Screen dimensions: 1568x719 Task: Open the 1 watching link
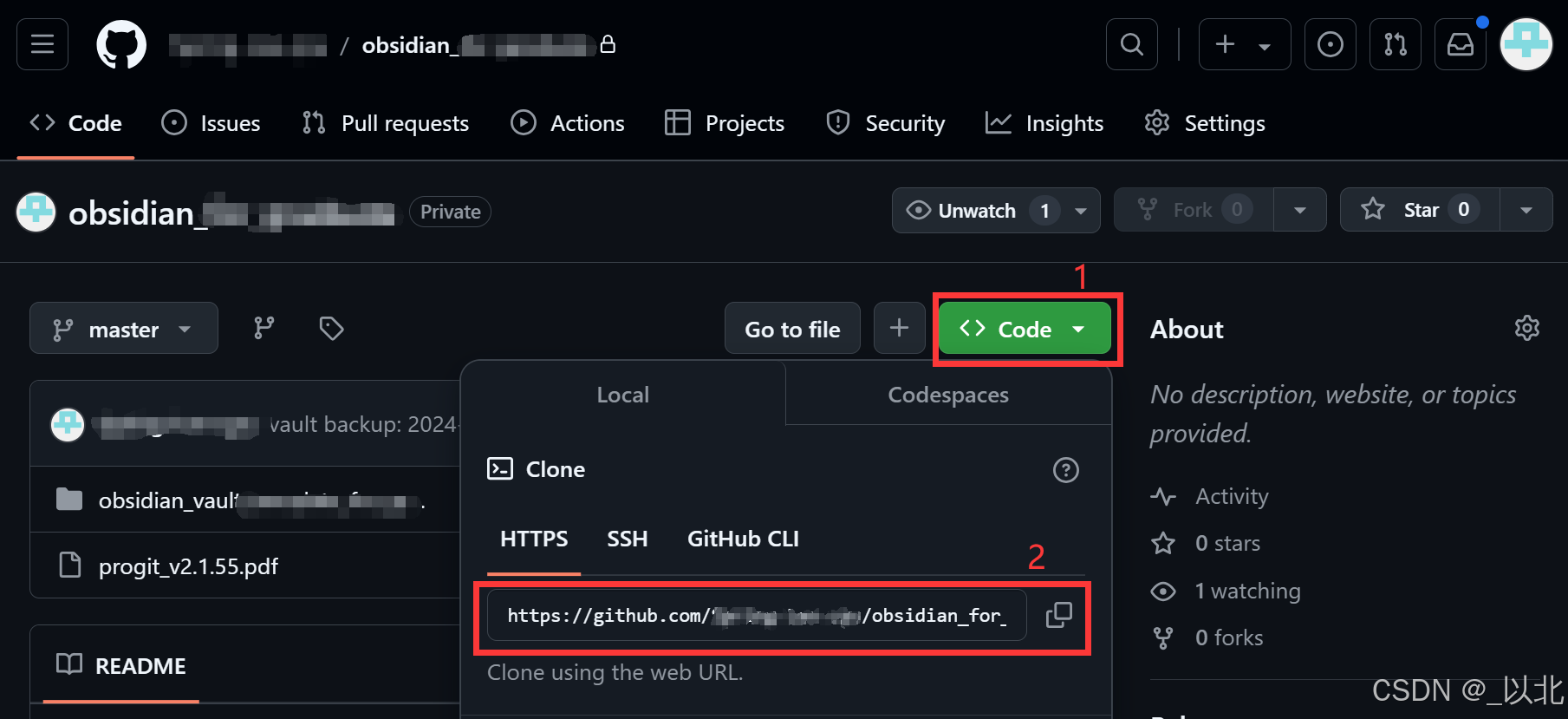[x=1226, y=591]
